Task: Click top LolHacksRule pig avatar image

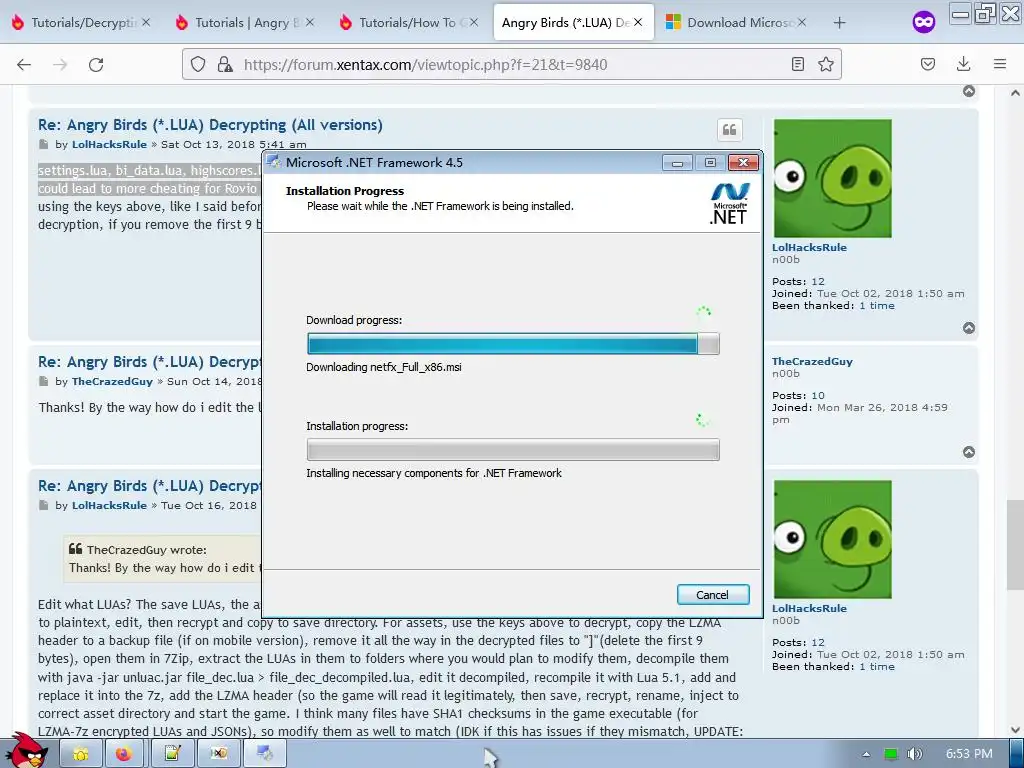Action: [x=832, y=178]
